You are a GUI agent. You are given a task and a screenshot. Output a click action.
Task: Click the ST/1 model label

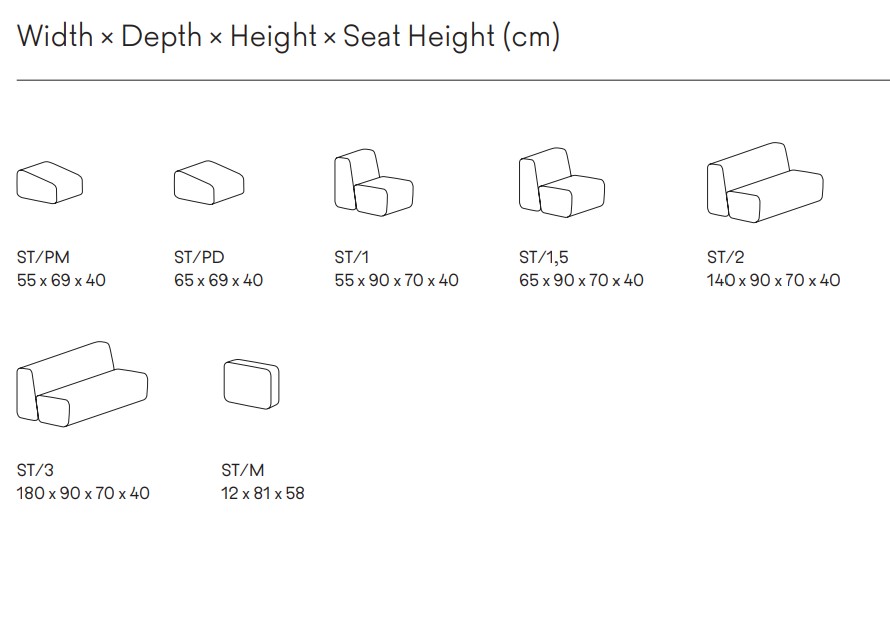(x=351, y=257)
